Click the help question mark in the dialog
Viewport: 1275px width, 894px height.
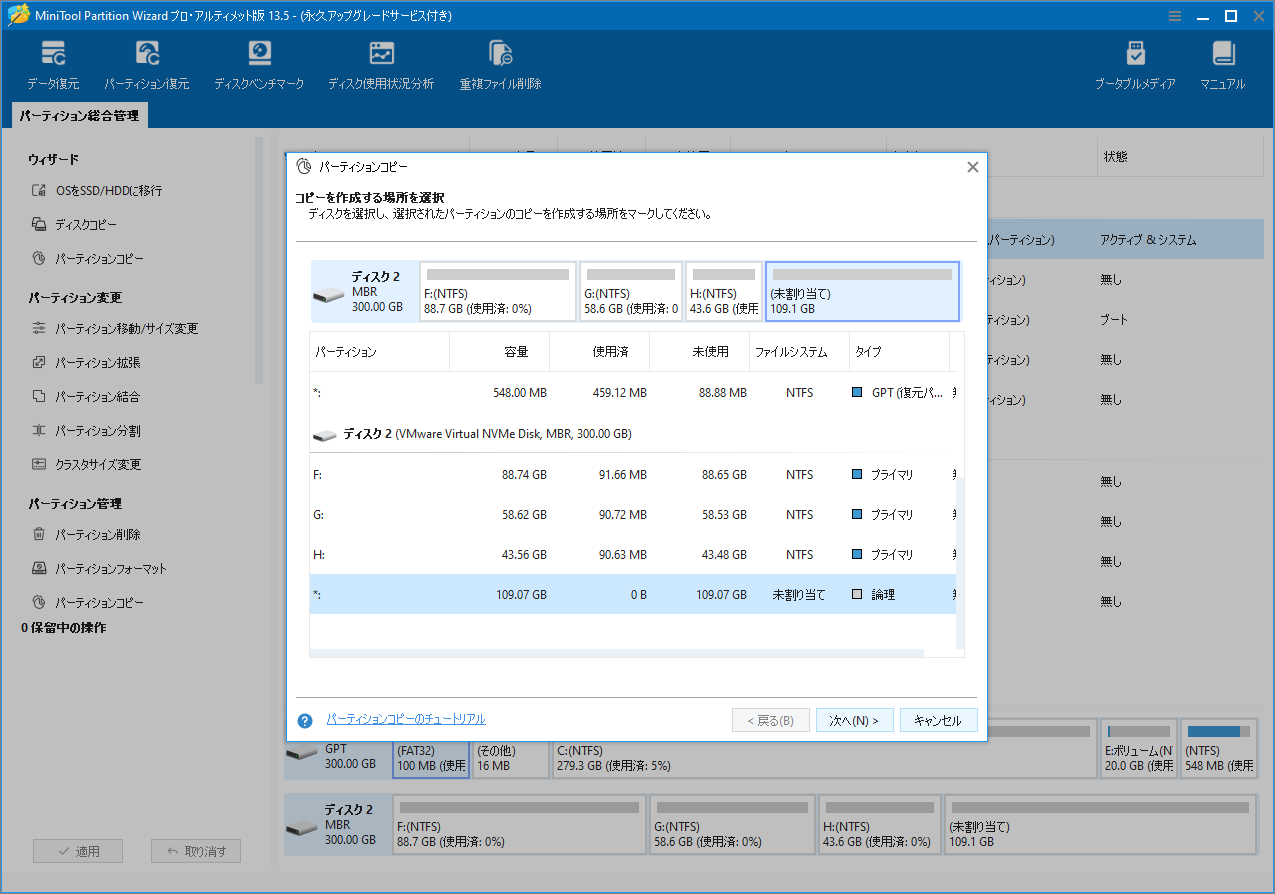(305, 719)
